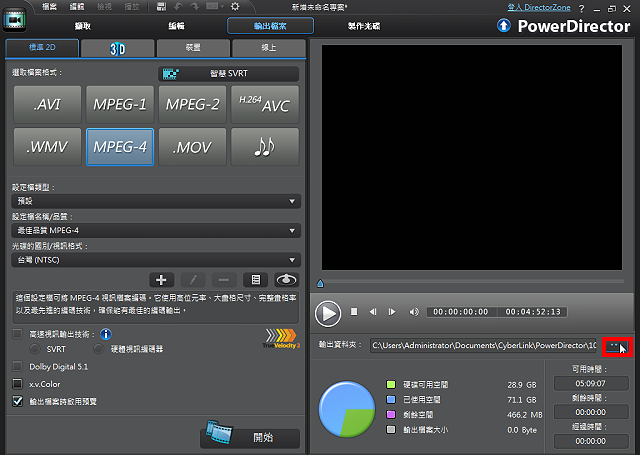Image resolution: width=640 pixels, height=455 pixels.
Task: Step to previous frame
Action: (x=373, y=312)
